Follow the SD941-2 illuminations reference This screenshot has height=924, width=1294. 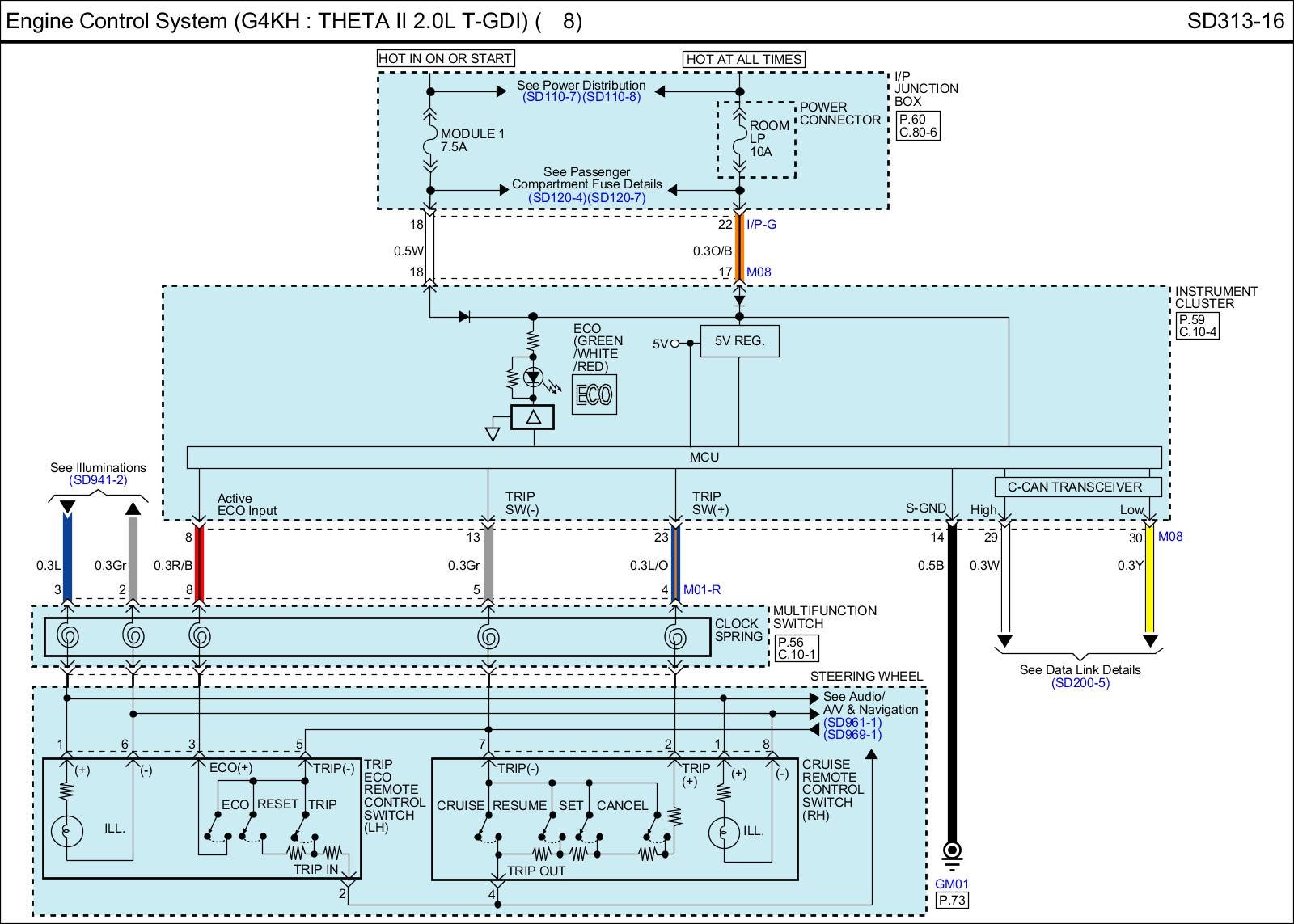(98, 480)
